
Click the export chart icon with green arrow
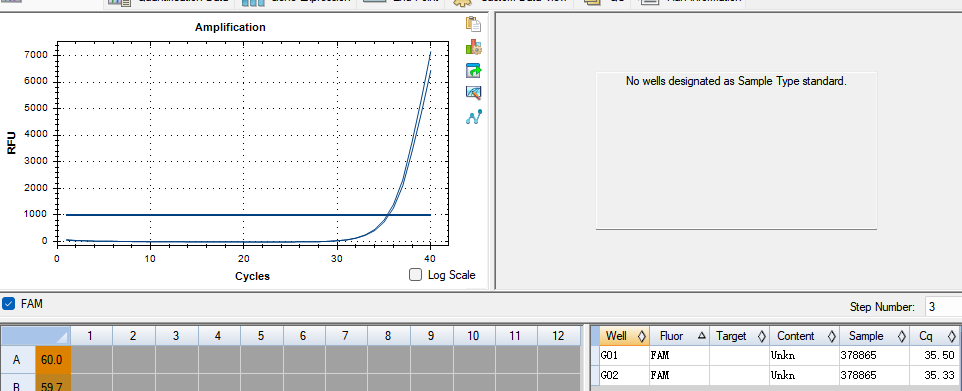pos(474,70)
